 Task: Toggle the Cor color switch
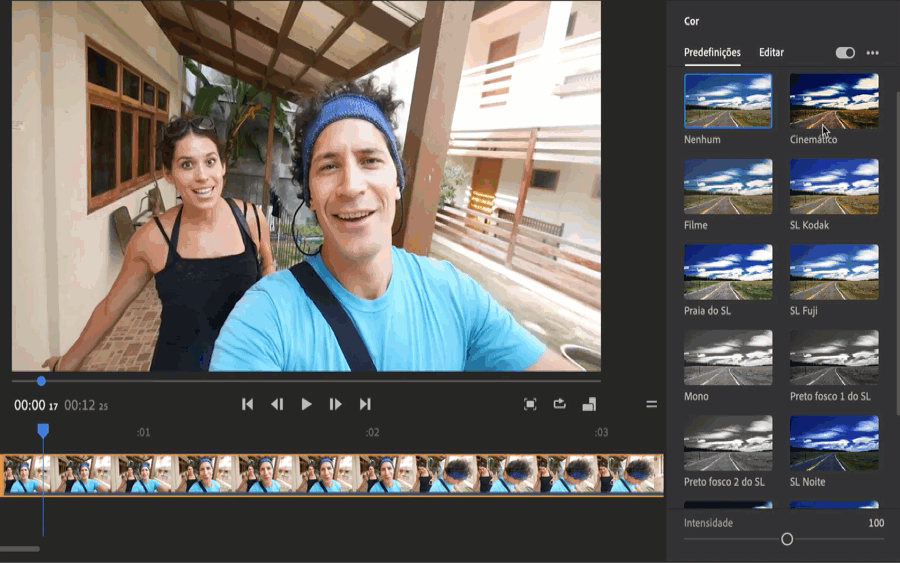[x=845, y=53]
